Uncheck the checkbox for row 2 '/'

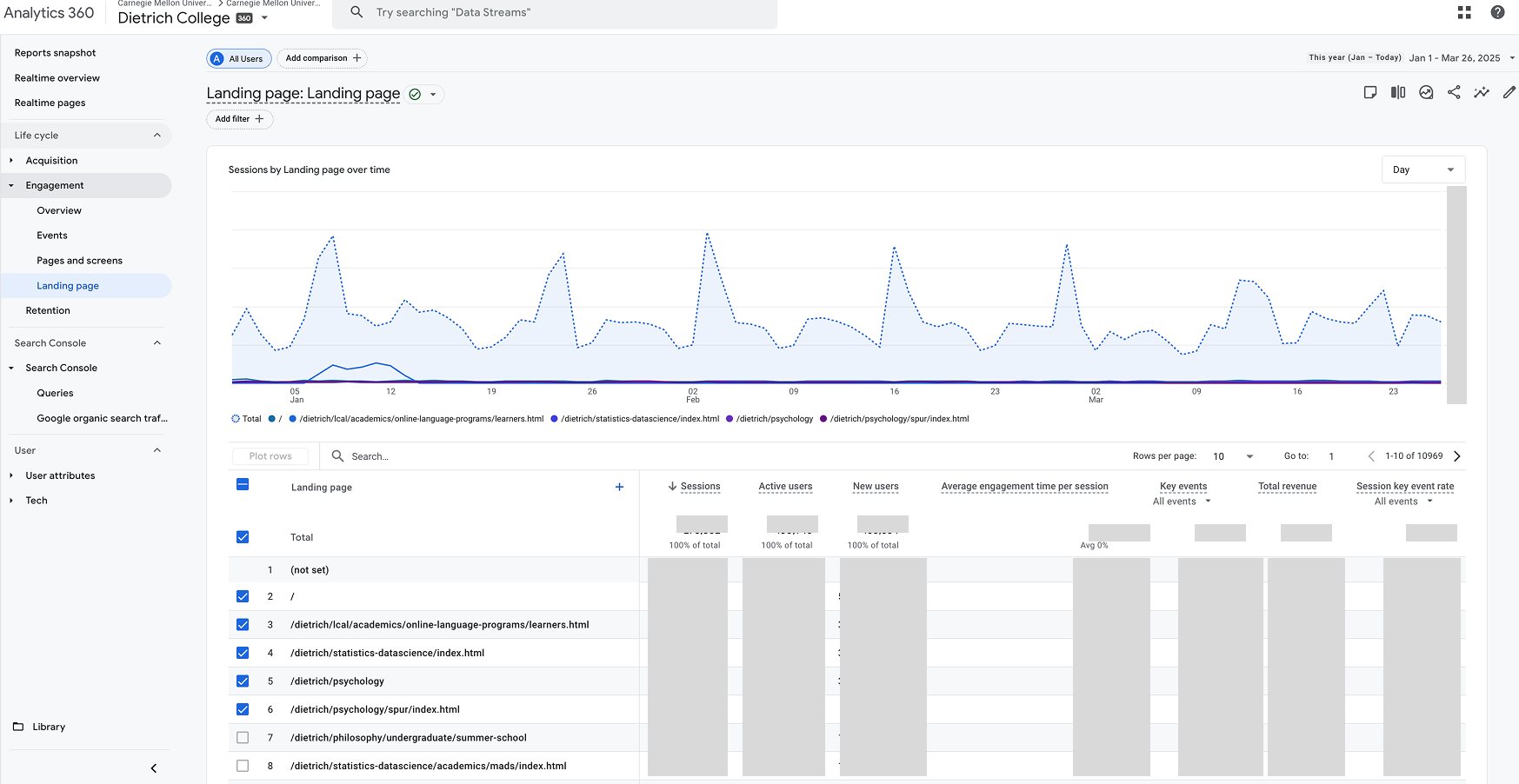[243, 596]
